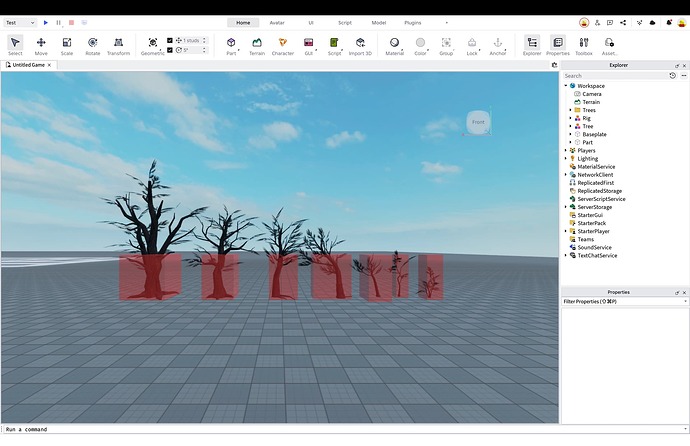Focus the Filter Properties field
This screenshot has height=446, width=690.
pos(624,301)
